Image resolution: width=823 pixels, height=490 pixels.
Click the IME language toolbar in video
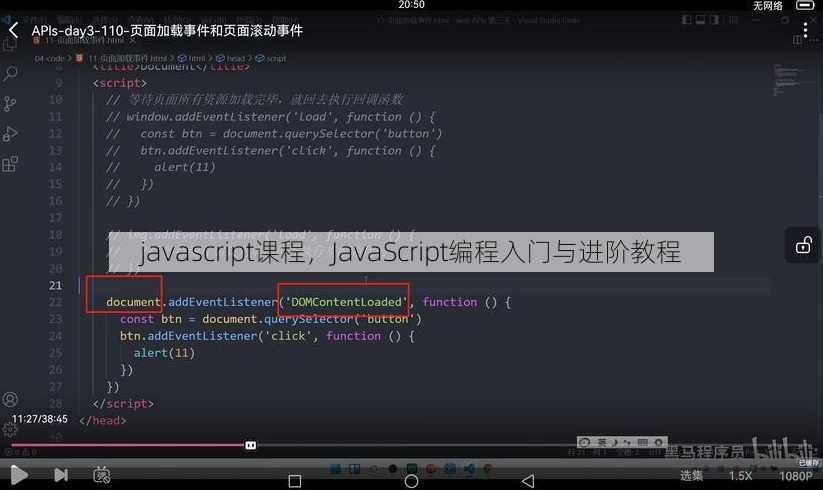(x=621, y=442)
